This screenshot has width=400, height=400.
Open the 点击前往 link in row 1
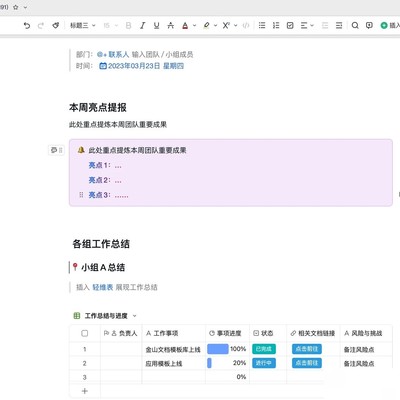[307, 349]
